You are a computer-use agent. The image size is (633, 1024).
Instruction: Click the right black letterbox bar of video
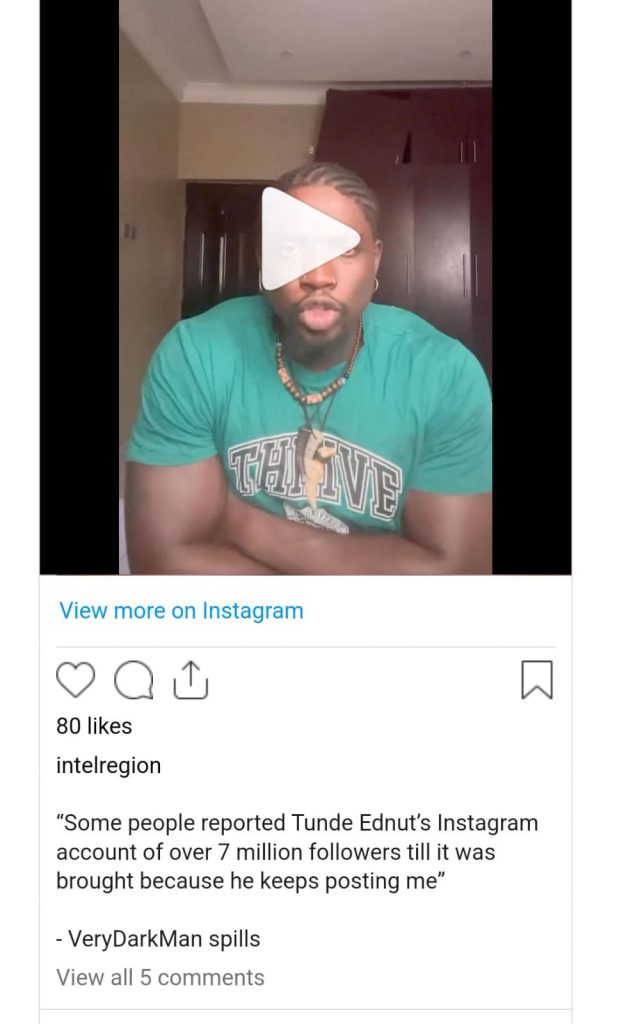coord(532,287)
